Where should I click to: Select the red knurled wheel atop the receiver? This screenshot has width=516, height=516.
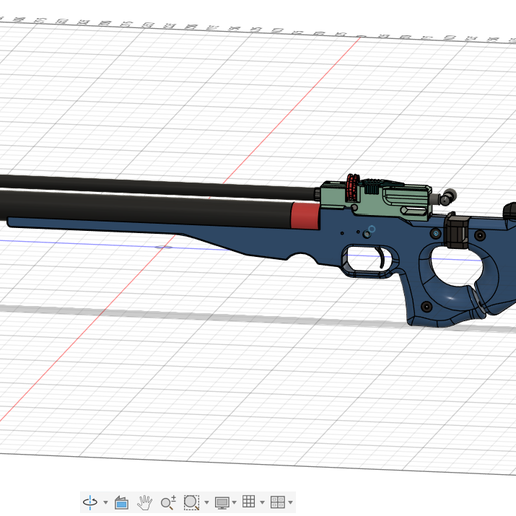click(353, 187)
